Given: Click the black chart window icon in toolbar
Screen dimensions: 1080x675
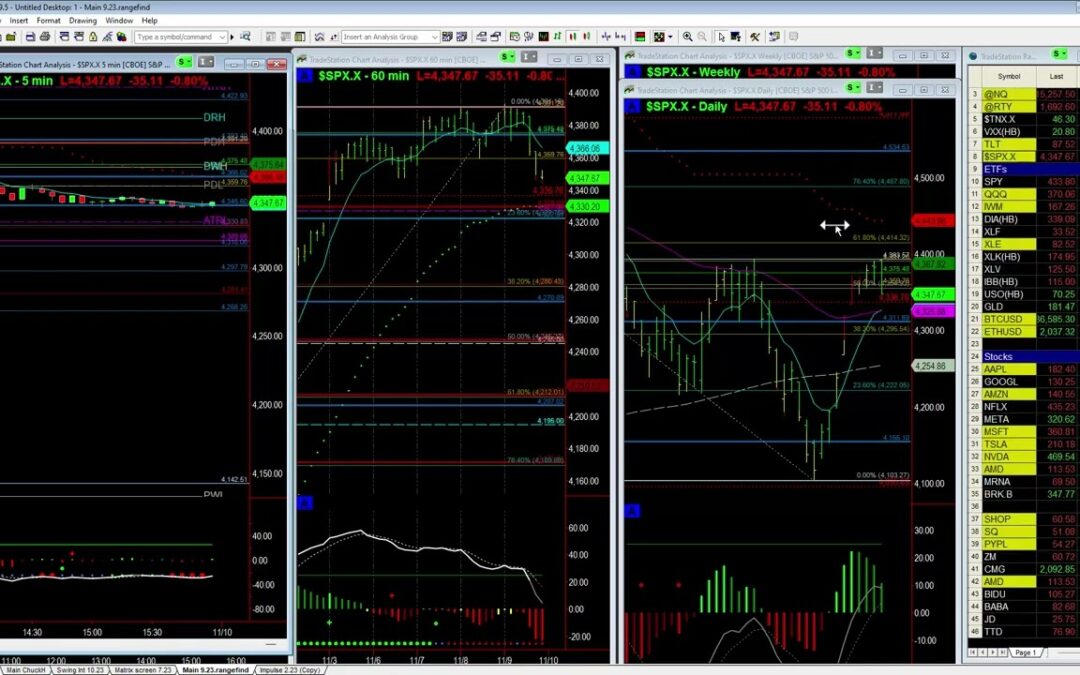Looking at the screenshot, I should click(x=543, y=37).
